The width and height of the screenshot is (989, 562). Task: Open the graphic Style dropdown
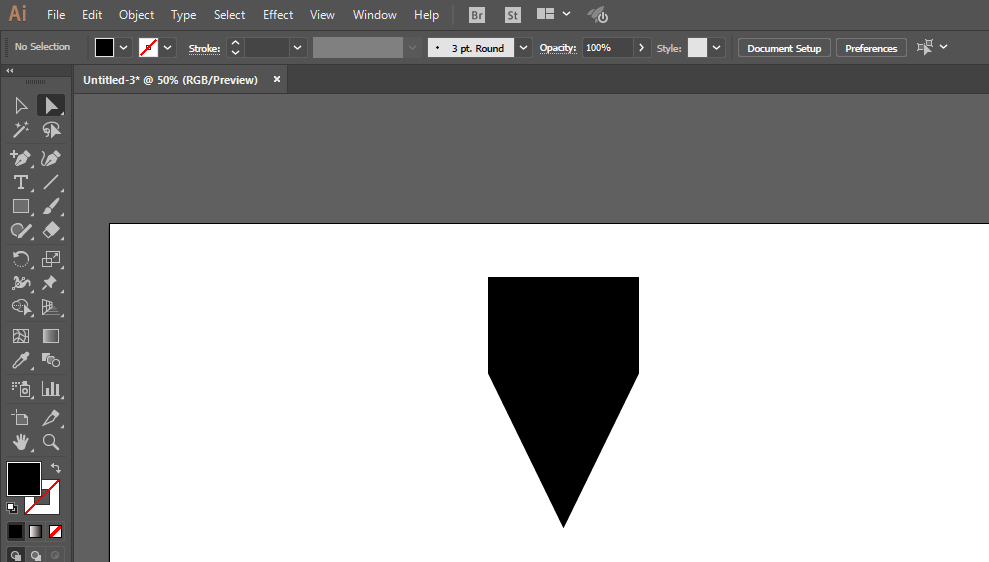(717, 48)
